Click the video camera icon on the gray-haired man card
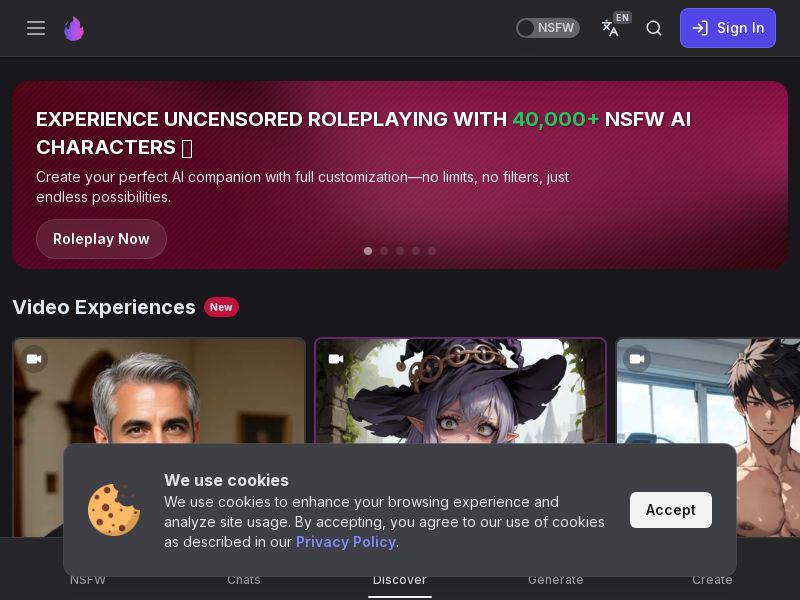 click(x=35, y=359)
